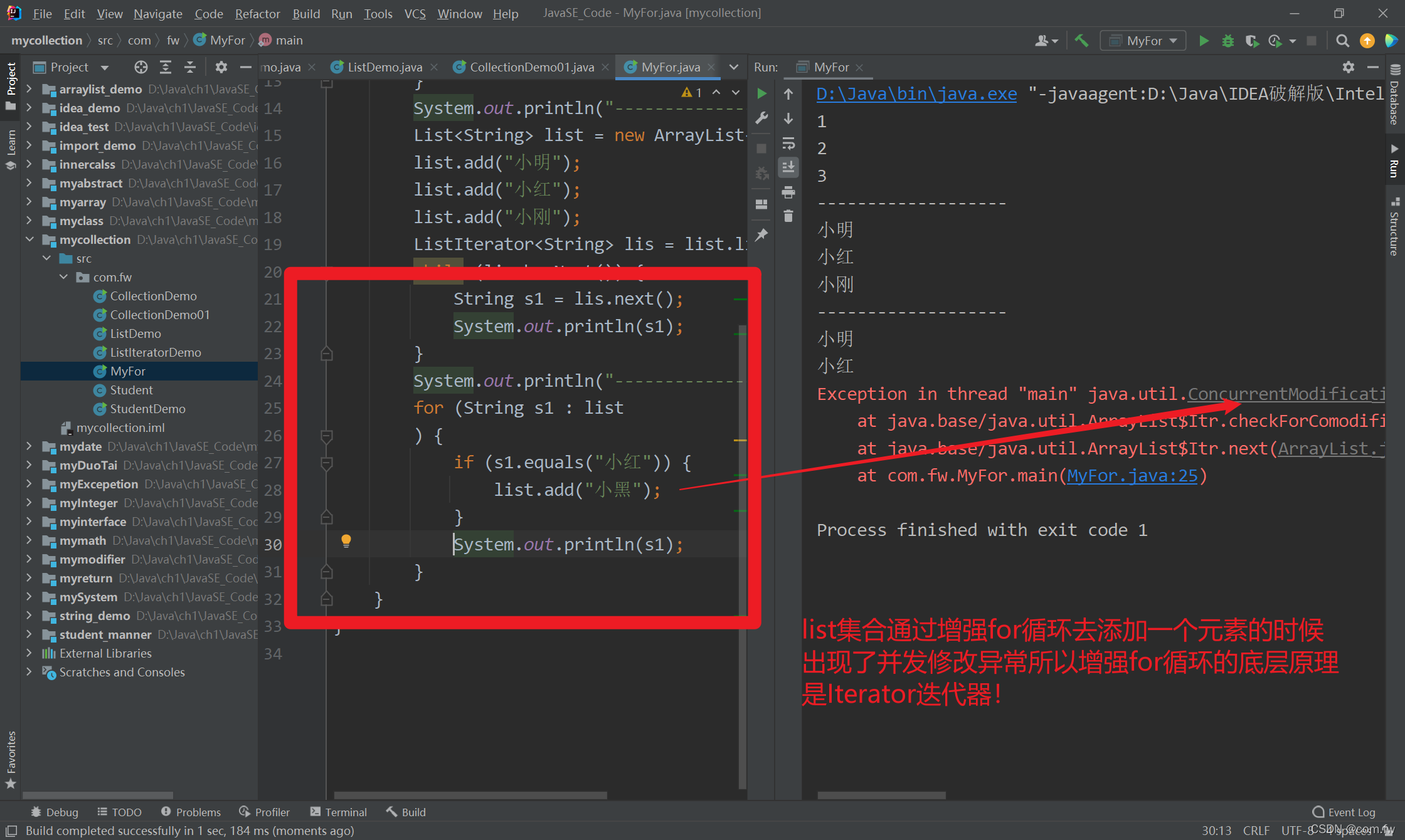Image resolution: width=1405 pixels, height=840 pixels.
Task: Open the Terminal tool window button
Action: [339, 812]
